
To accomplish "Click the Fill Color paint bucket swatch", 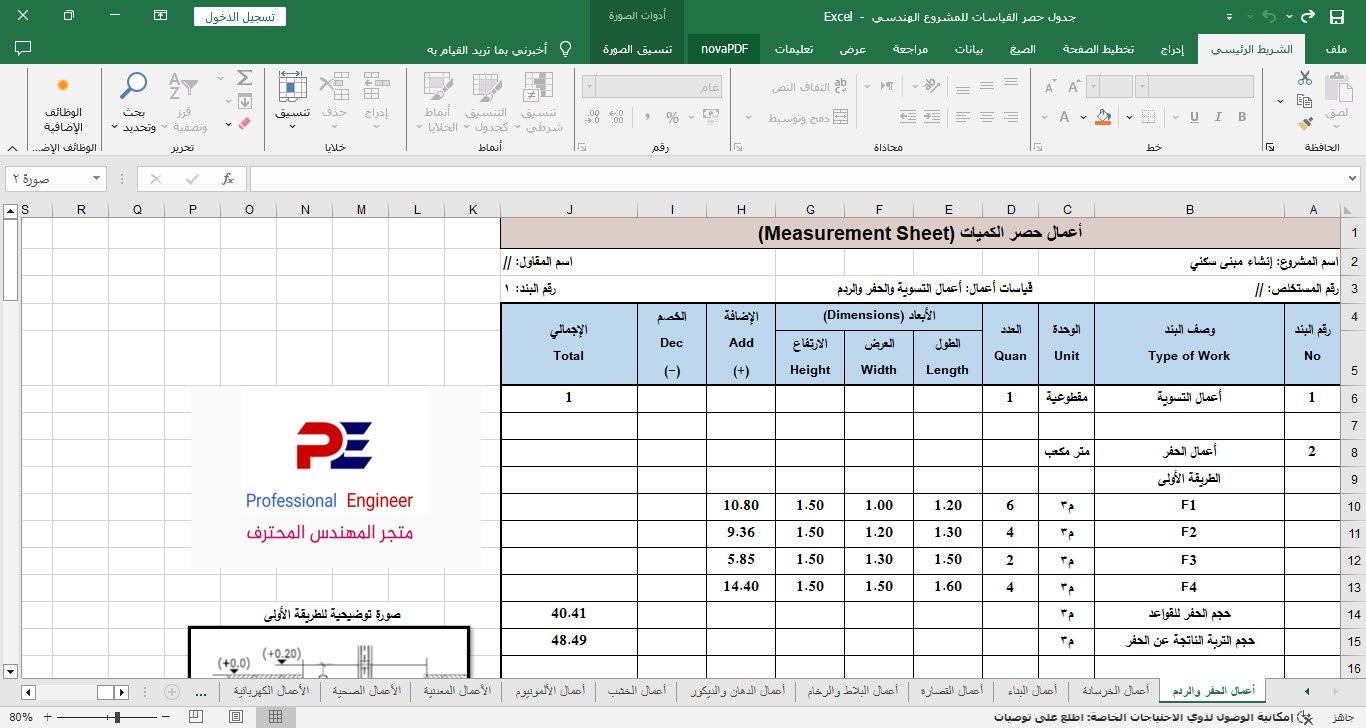I will (1103, 117).
